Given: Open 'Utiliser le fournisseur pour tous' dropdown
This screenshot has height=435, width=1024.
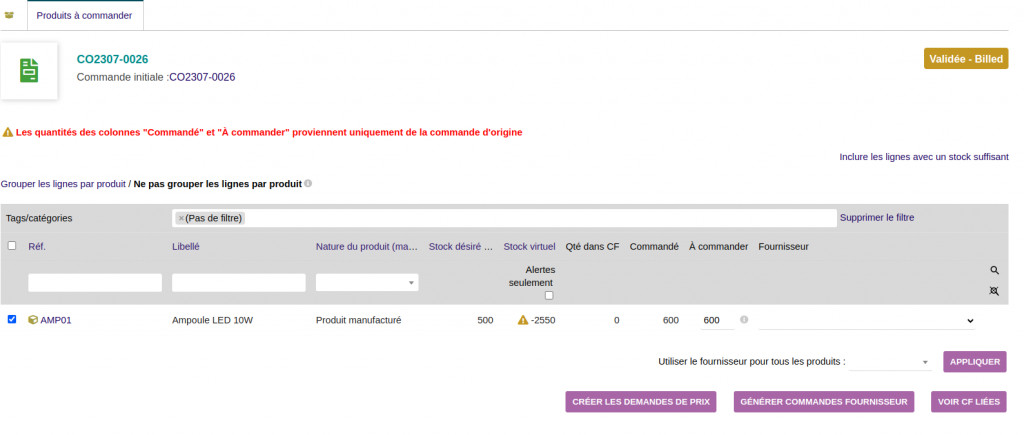Looking at the screenshot, I should [890, 362].
